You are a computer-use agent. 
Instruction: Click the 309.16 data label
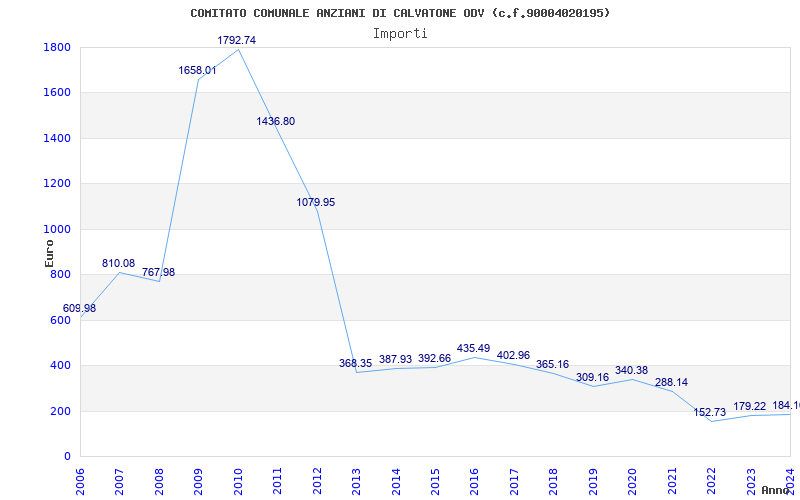tap(592, 378)
